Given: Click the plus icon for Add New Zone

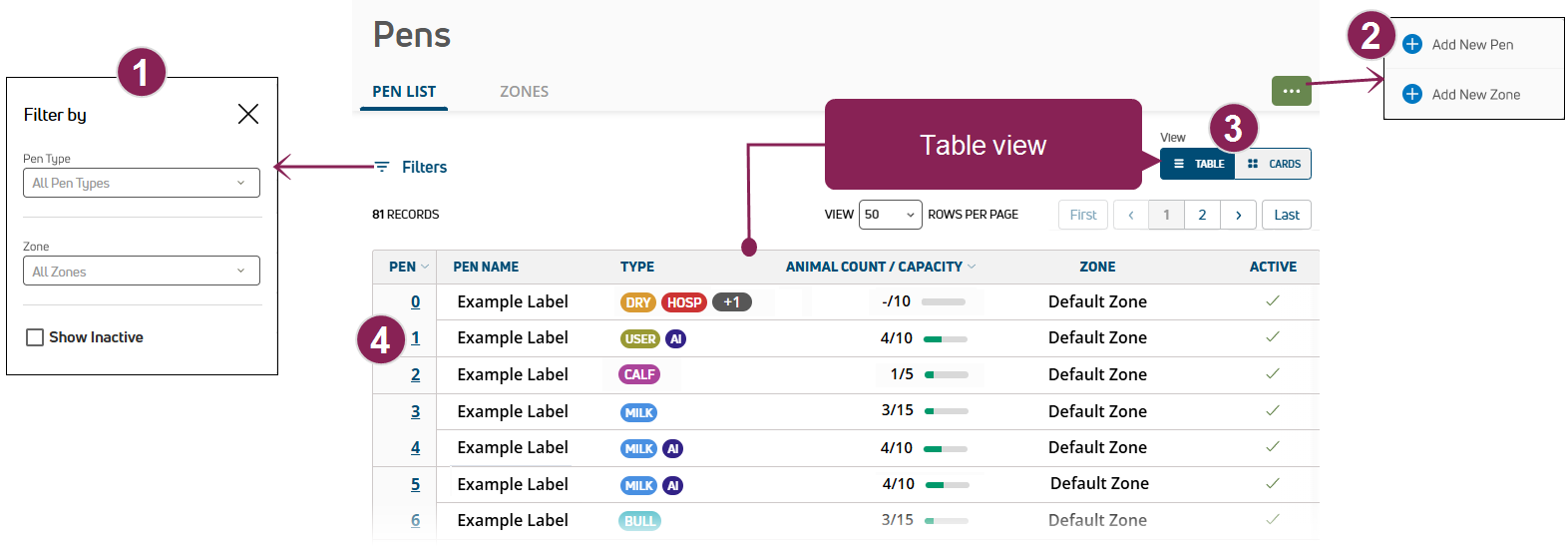Looking at the screenshot, I should click(1411, 94).
